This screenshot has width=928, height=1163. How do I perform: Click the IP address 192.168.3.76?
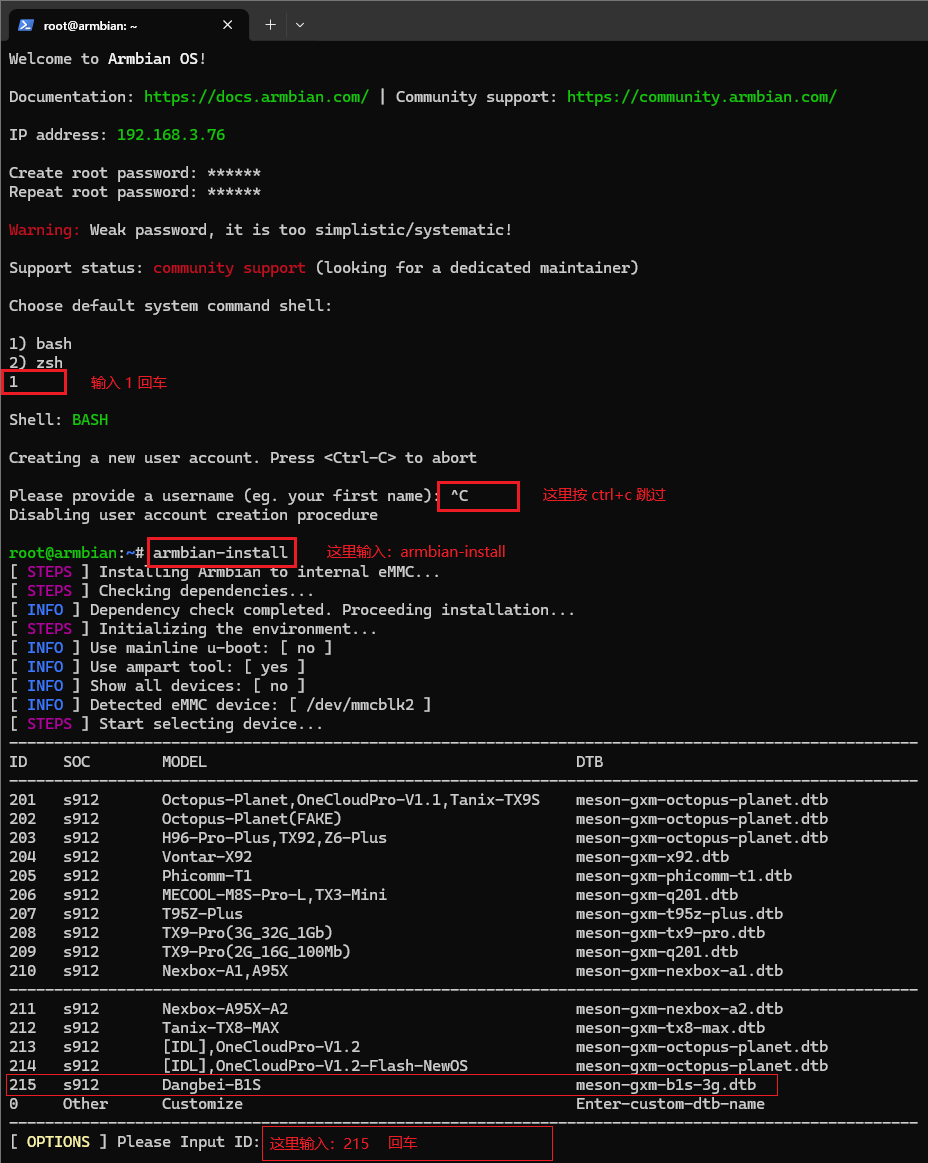pos(171,135)
